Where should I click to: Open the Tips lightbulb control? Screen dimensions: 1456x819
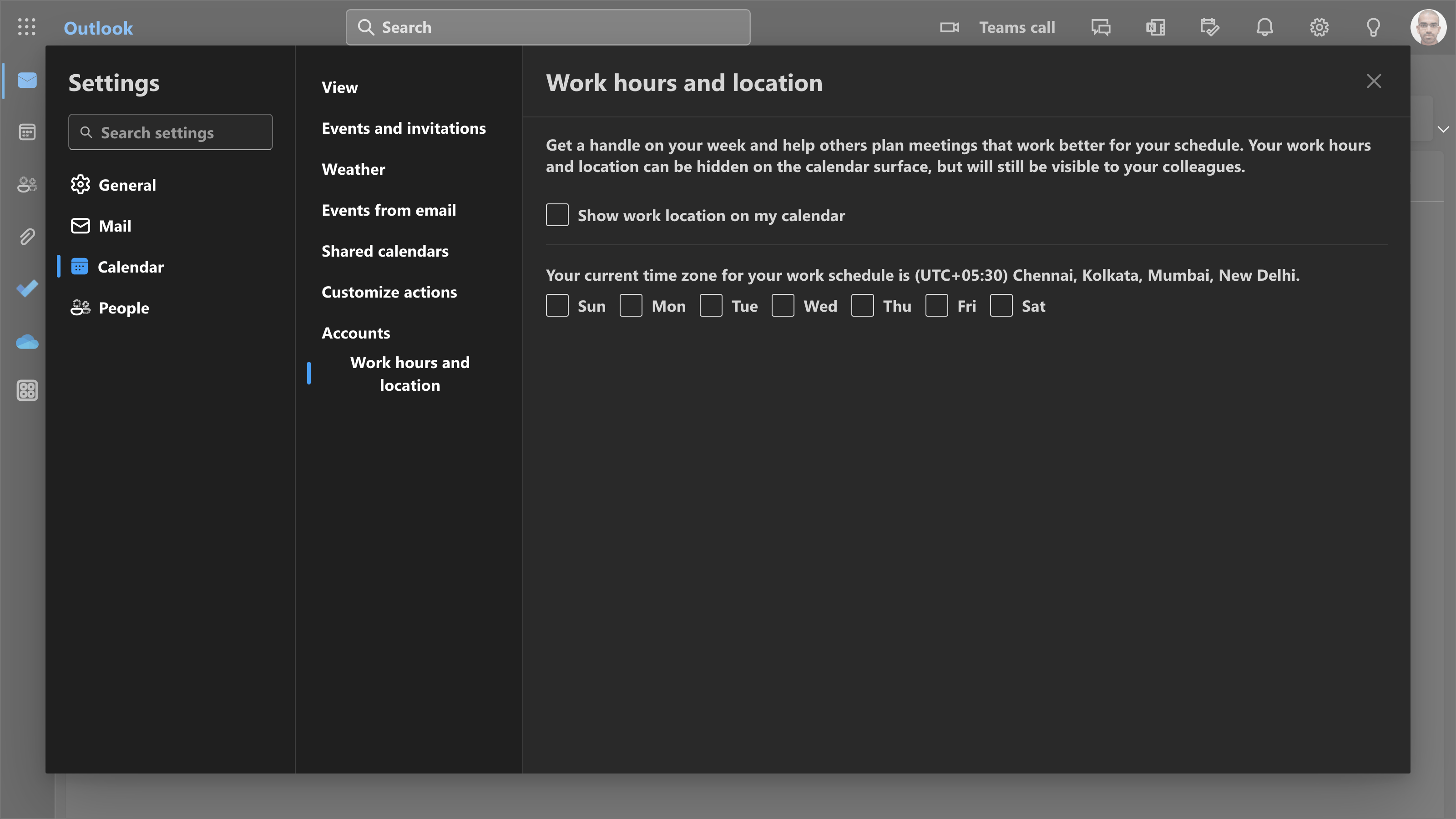point(1374,27)
